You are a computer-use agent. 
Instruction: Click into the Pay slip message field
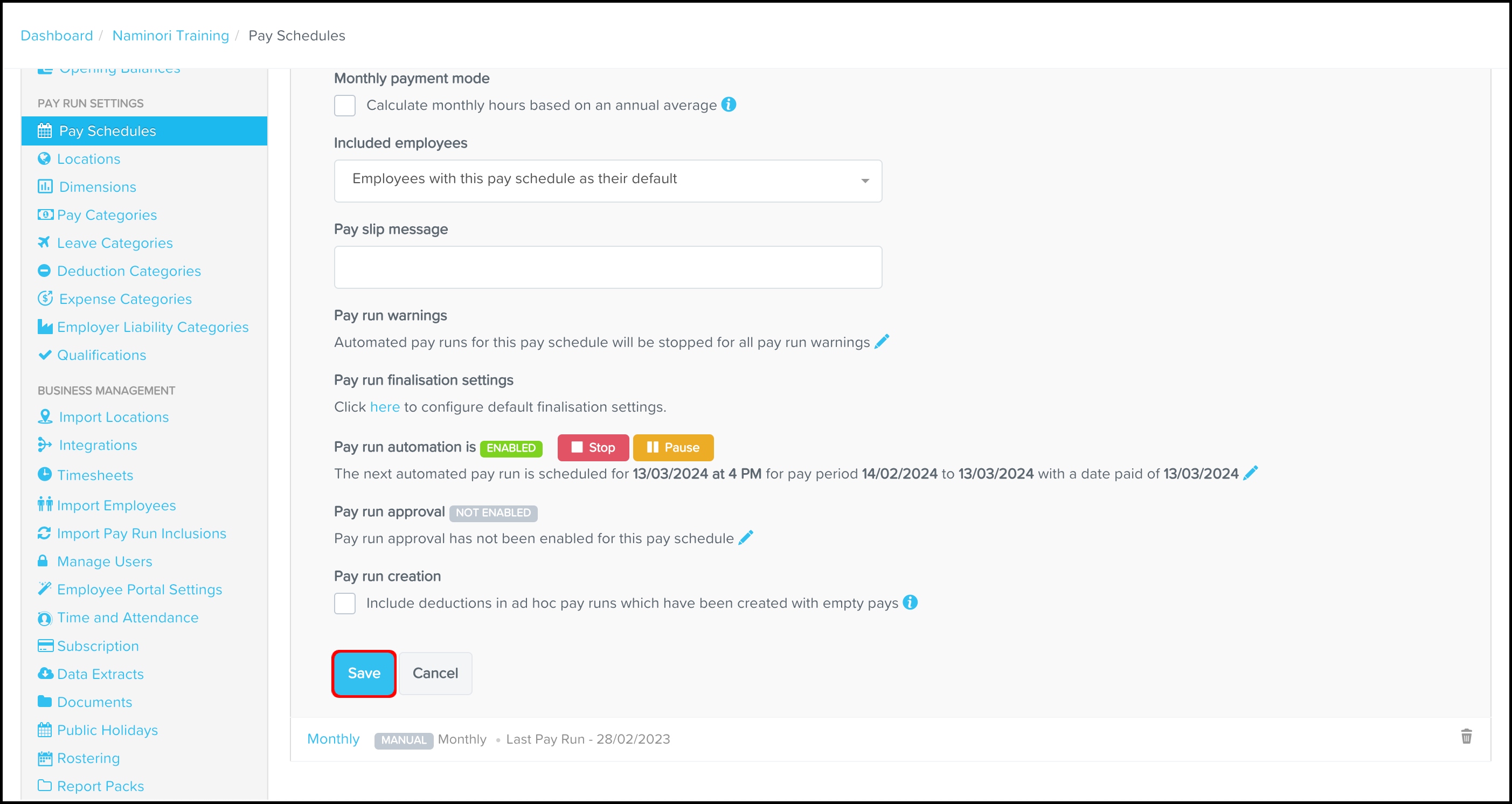tap(607, 267)
